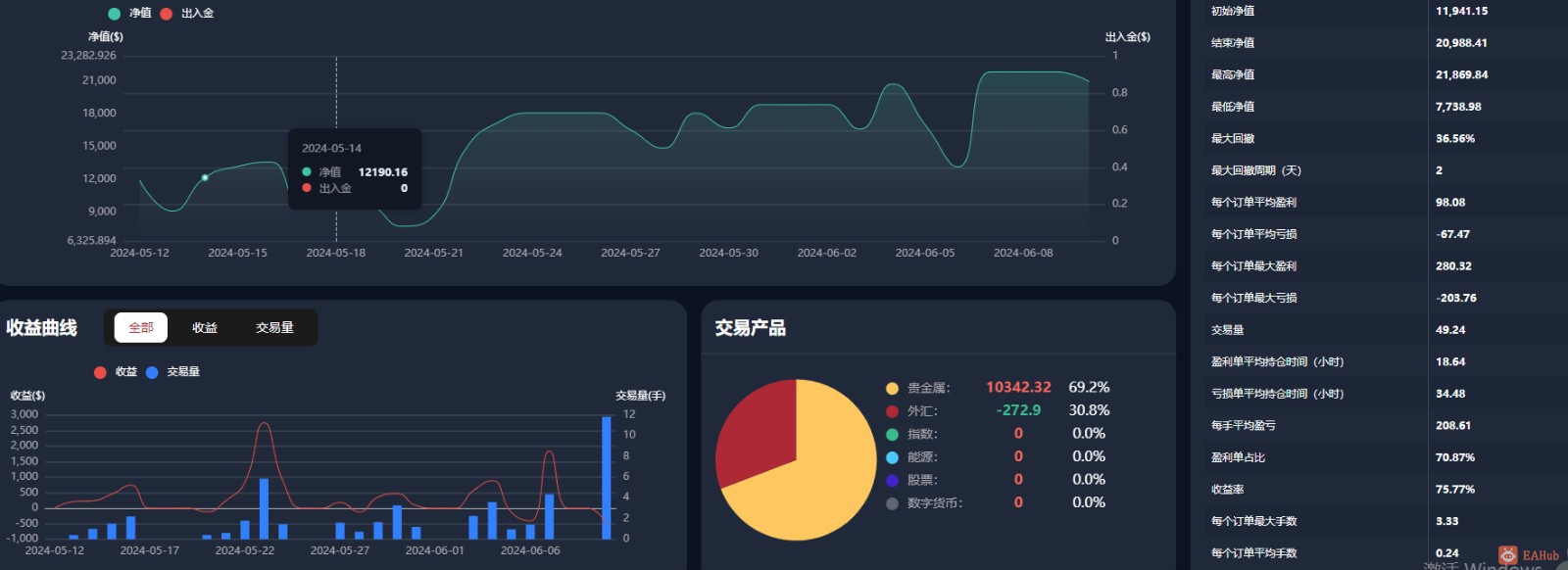1568x570 pixels.
Task: Click the 交易产品 panel heading
Action: (751, 328)
